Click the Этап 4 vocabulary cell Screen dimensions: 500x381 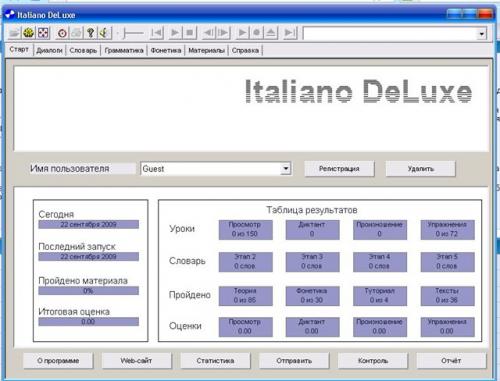[x=380, y=262]
